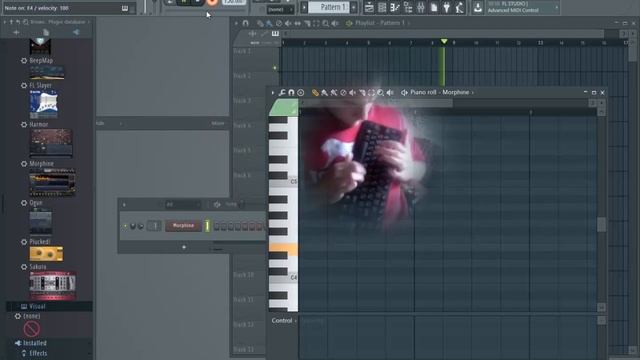The width and height of the screenshot is (640, 360).
Task: Open the All filter dropdown in Channel rack
Action: tap(183, 204)
